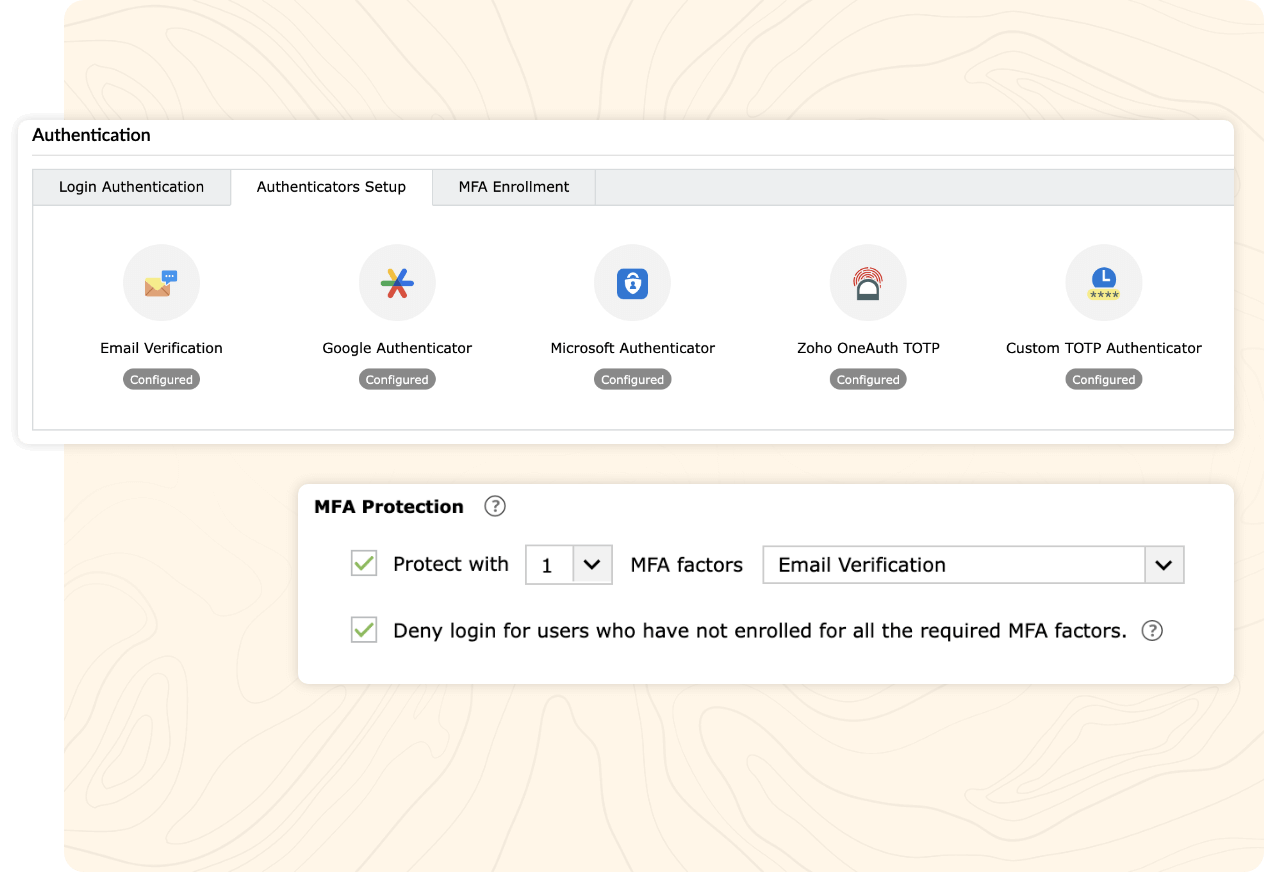Open the MFA Enrollment tab
This screenshot has height=872, width=1264.
[513, 187]
